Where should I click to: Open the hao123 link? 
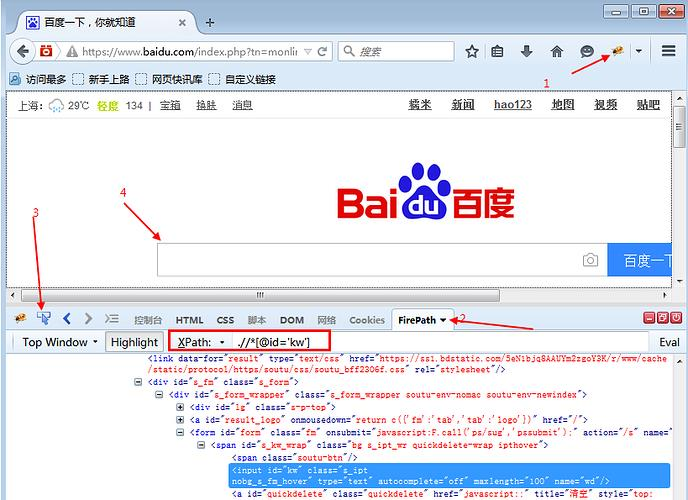coord(512,105)
